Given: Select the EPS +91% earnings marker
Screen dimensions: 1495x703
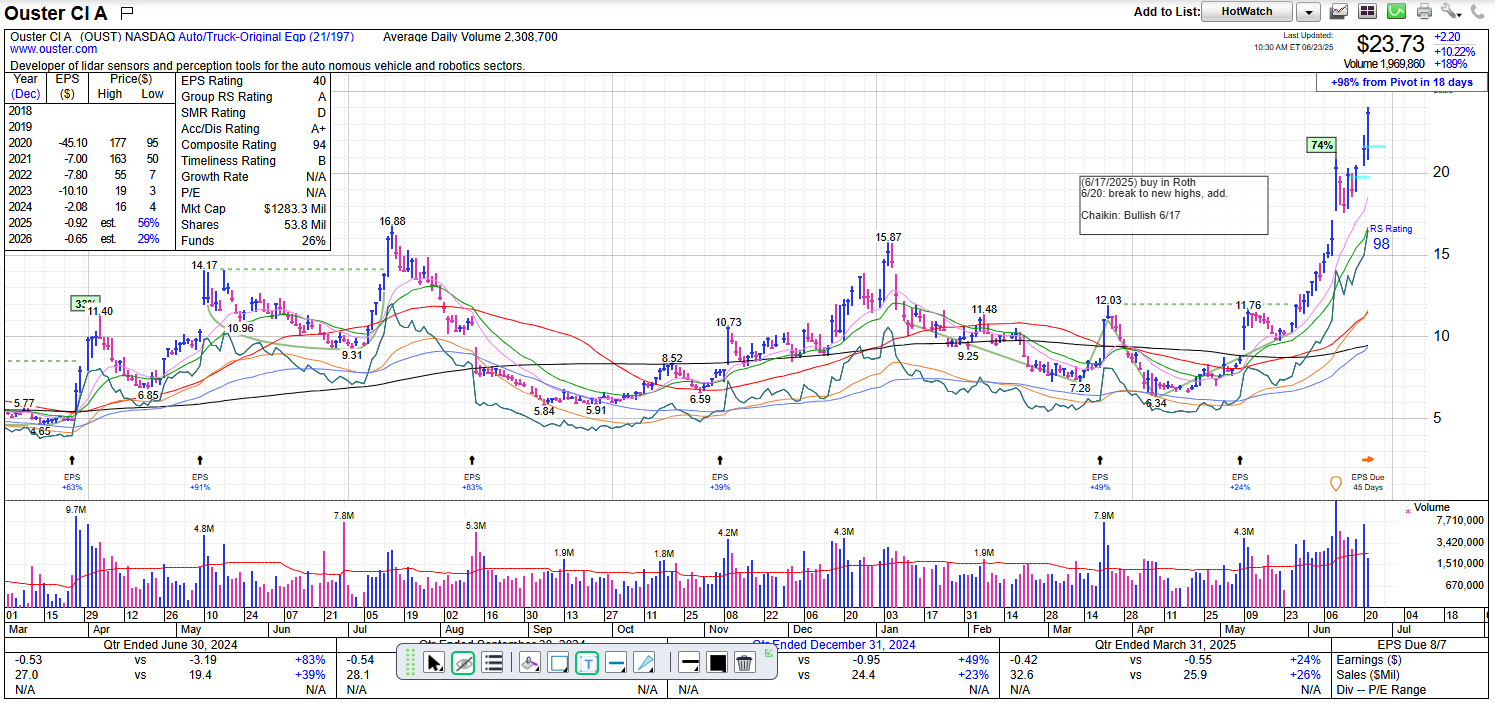Looking at the screenshot, I should tap(200, 472).
